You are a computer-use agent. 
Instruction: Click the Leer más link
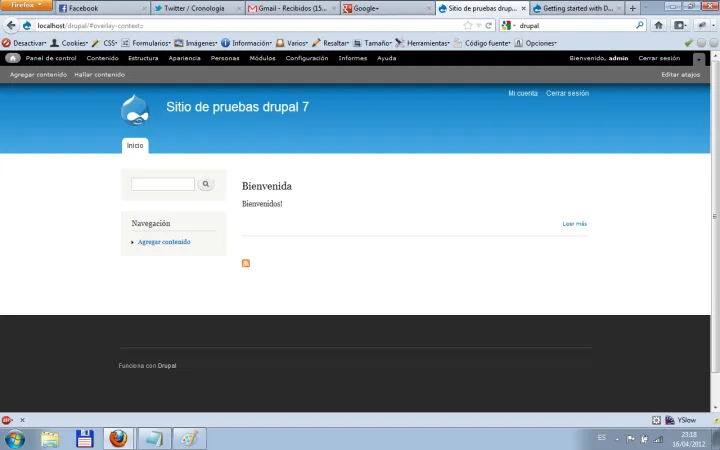point(574,224)
